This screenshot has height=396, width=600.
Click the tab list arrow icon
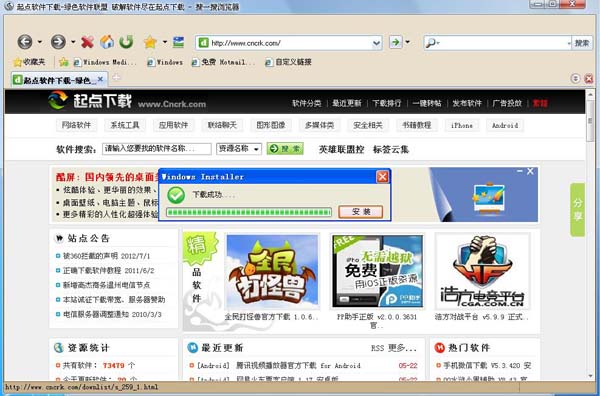(575, 79)
